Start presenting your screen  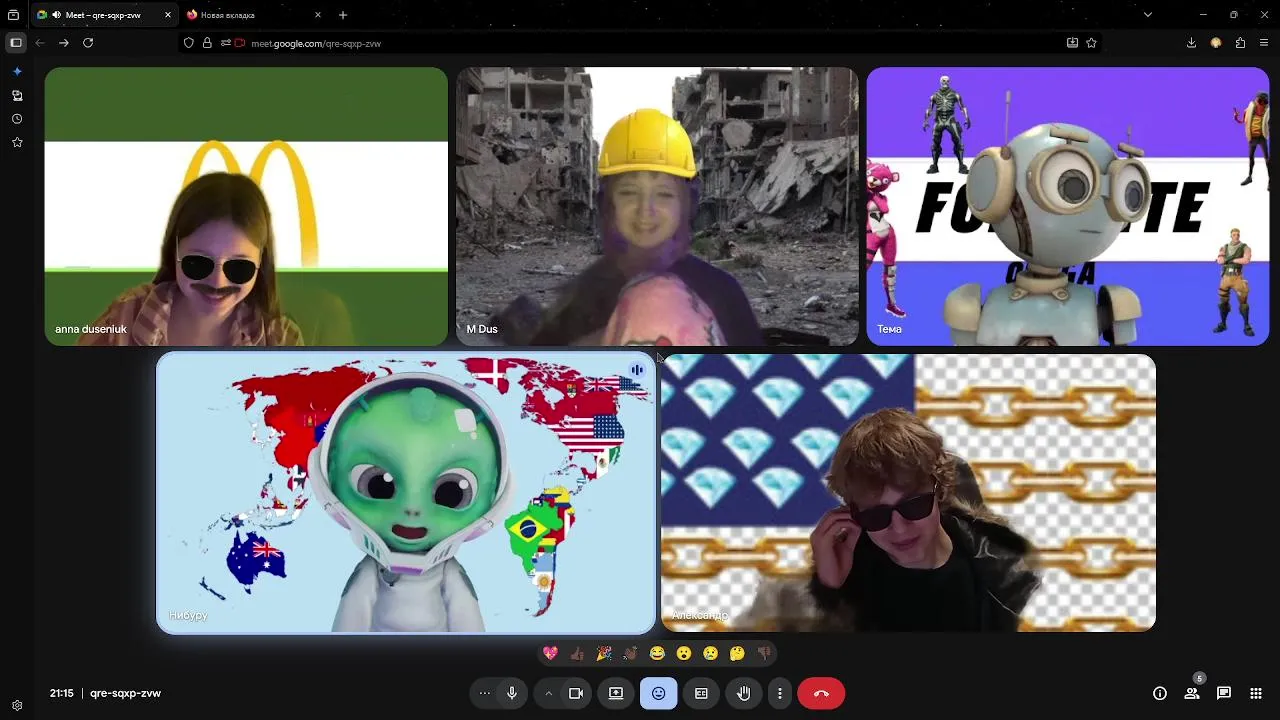pyautogui.click(x=616, y=693)
